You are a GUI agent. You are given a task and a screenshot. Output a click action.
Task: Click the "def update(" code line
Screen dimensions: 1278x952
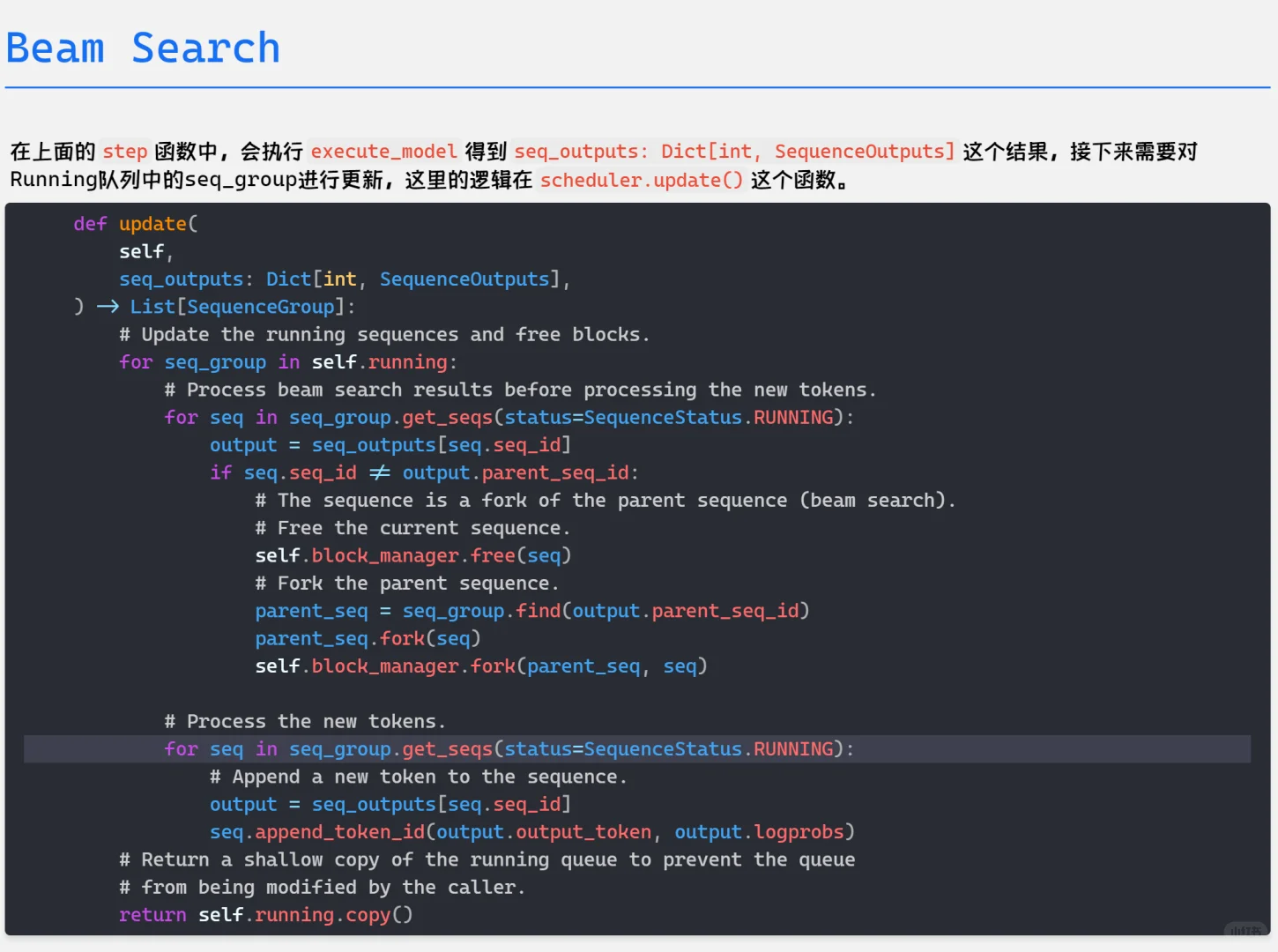[136, 224]
